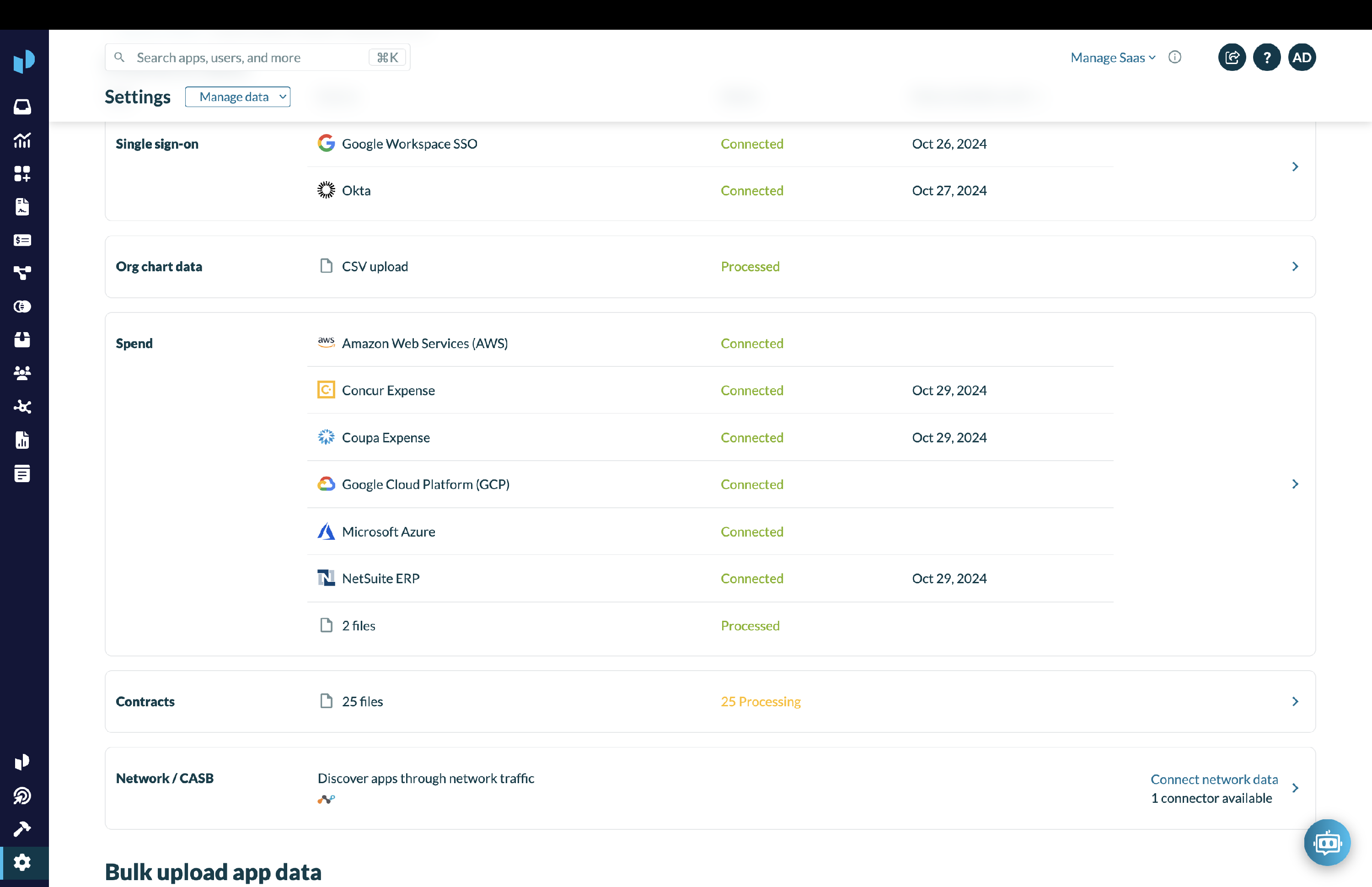1372x887 pixels.
Task: Open the inbox tray sidebar icon
Action: 22,107
